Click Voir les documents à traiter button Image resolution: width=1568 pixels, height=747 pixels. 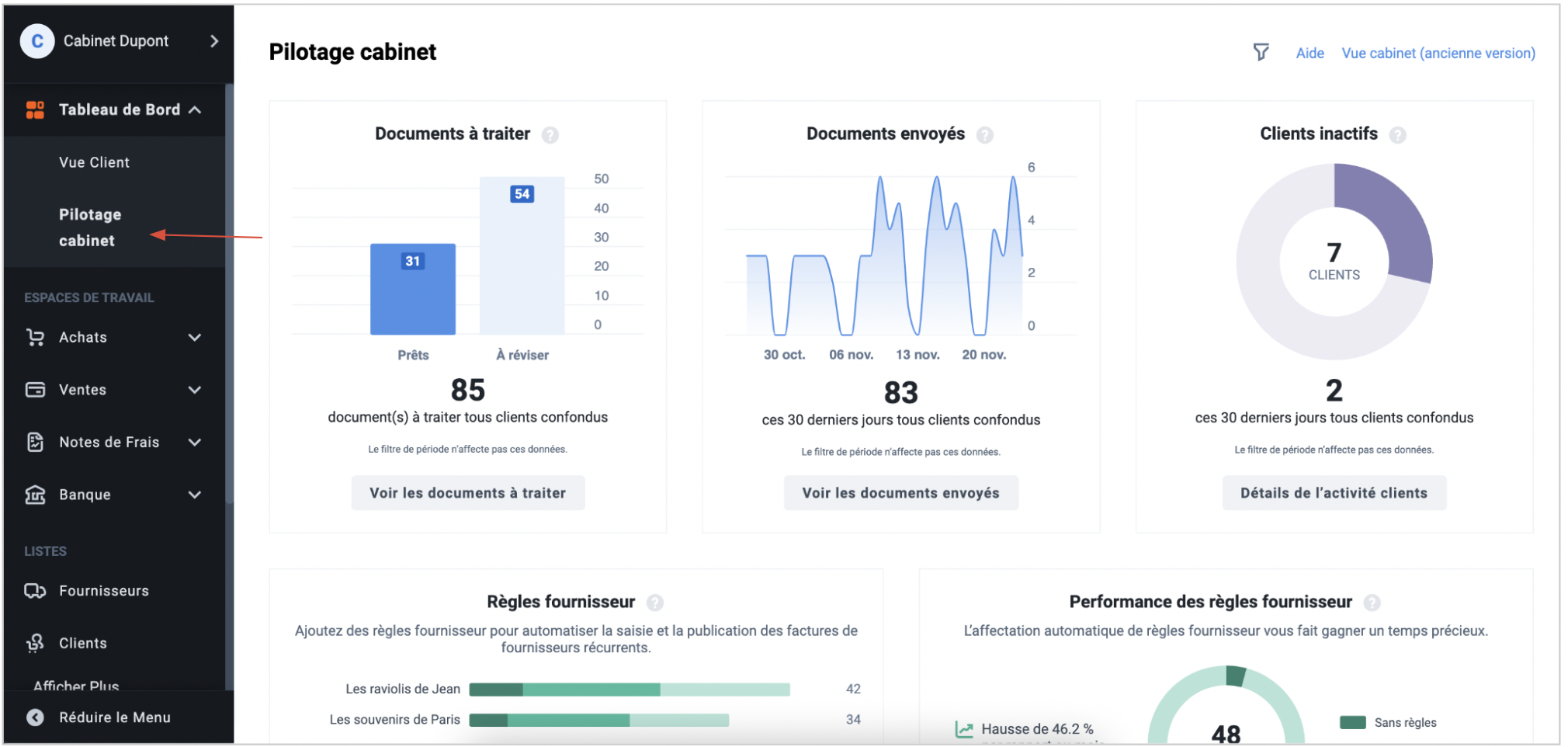[468, 493]
